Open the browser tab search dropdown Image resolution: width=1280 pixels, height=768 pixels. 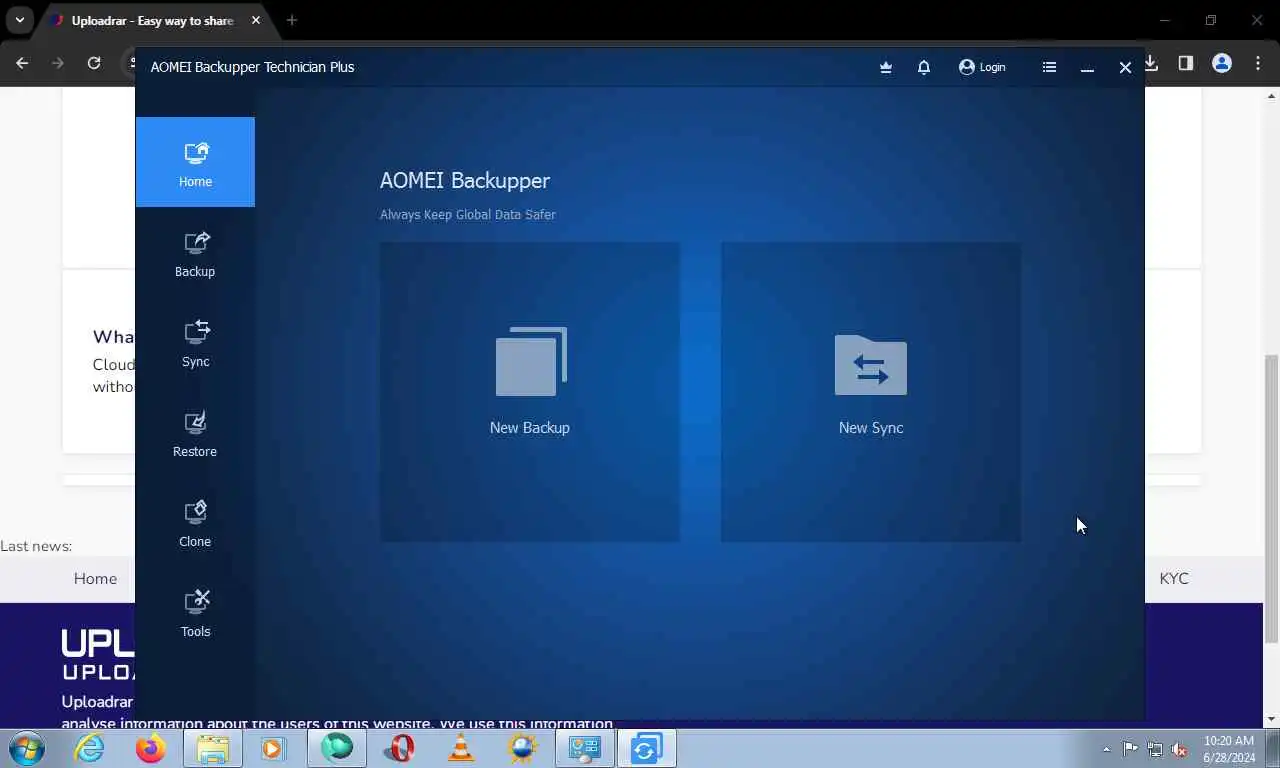coord(19,20)
